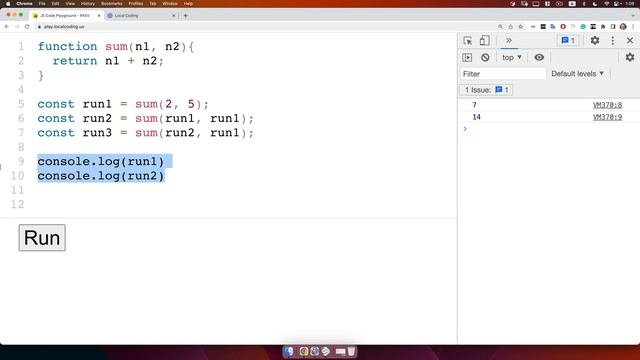Open the top context dropdown

click(512, 58)
